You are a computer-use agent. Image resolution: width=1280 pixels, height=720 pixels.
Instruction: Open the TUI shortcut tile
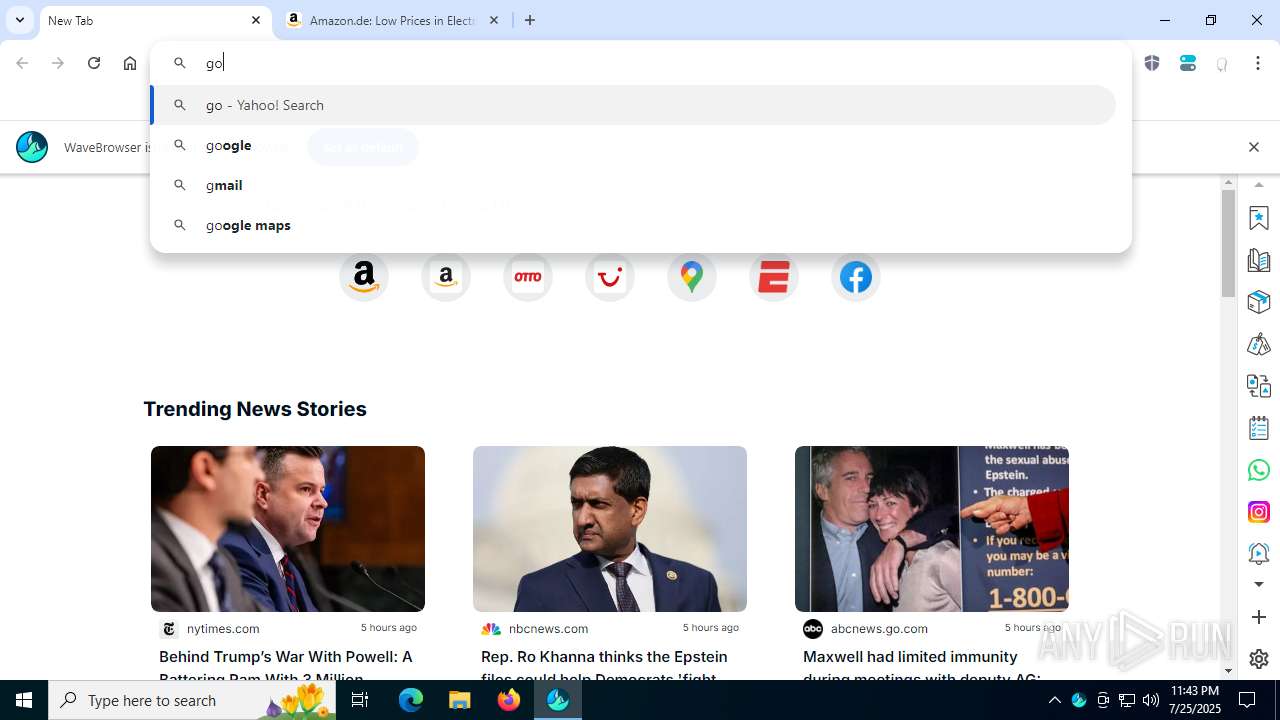tap(610, 277)
